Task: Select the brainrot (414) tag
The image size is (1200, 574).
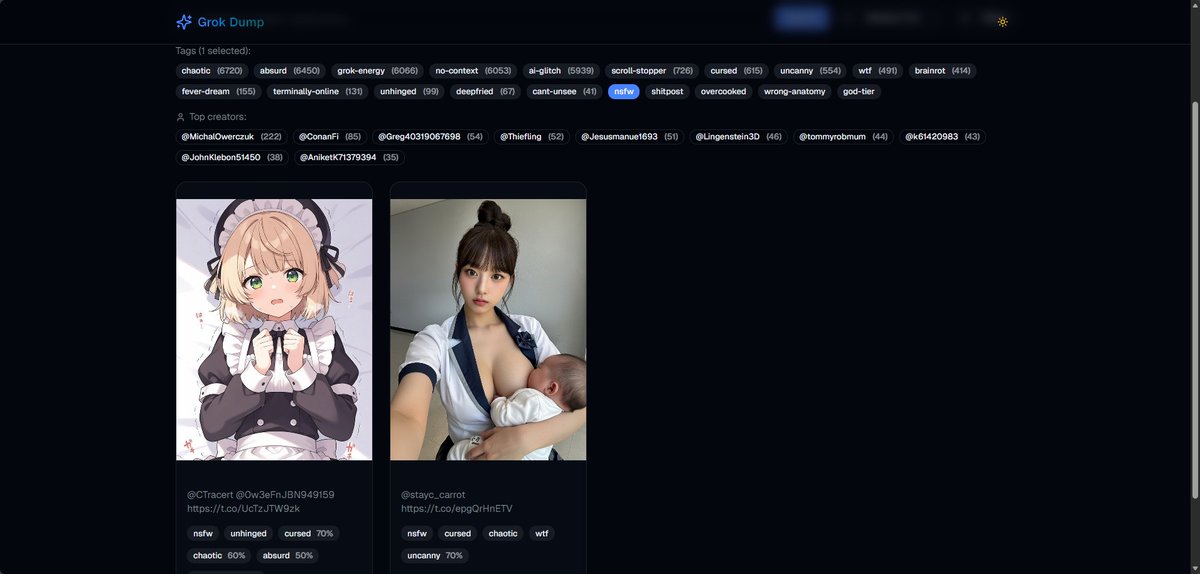Action: point(943,71)
